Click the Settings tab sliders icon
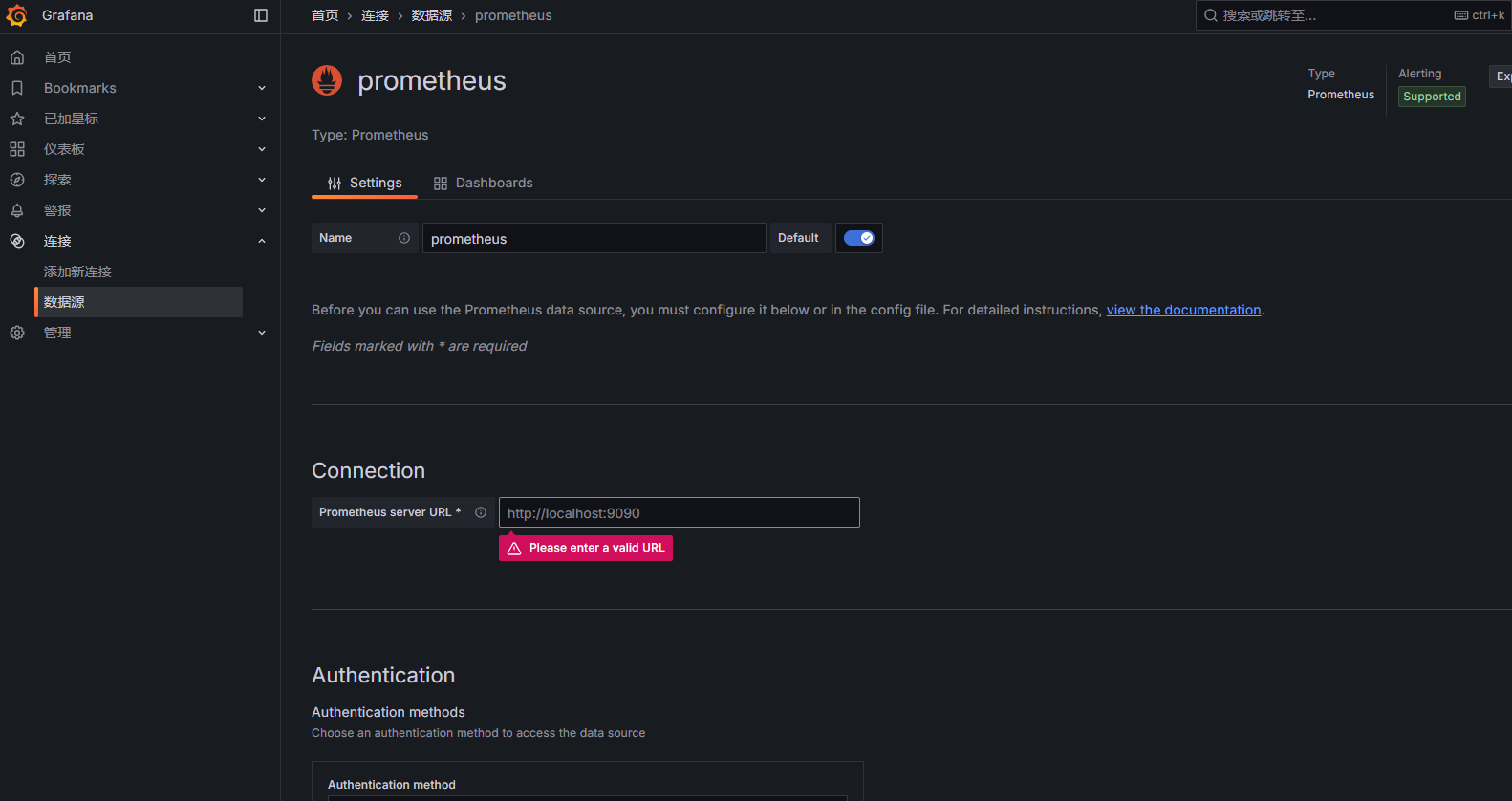This screenshot has width=1512, height=801. 335,184
